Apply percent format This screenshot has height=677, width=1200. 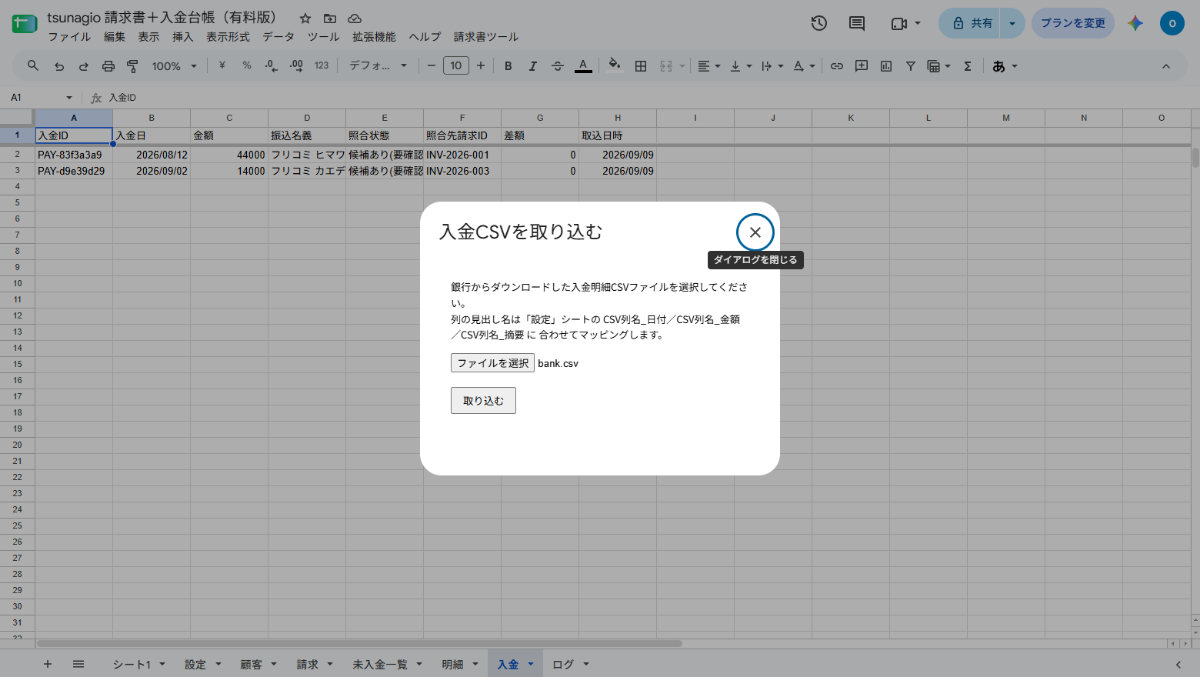pos(246,66)
